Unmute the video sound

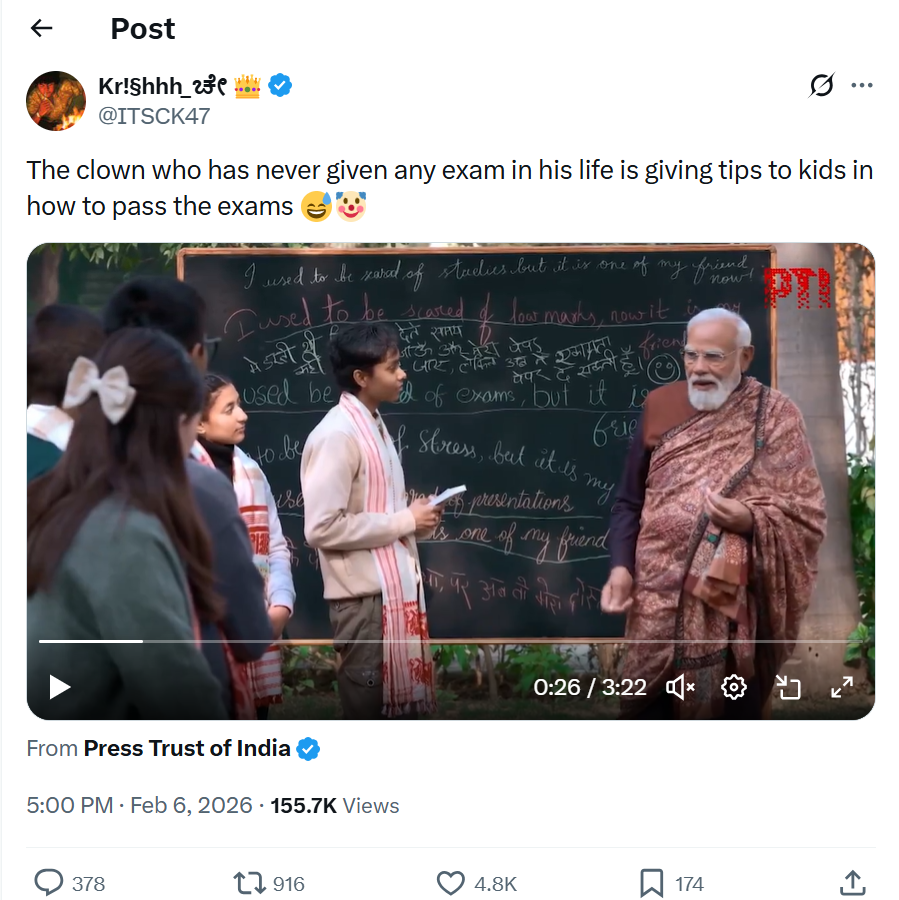pos(680,687)
